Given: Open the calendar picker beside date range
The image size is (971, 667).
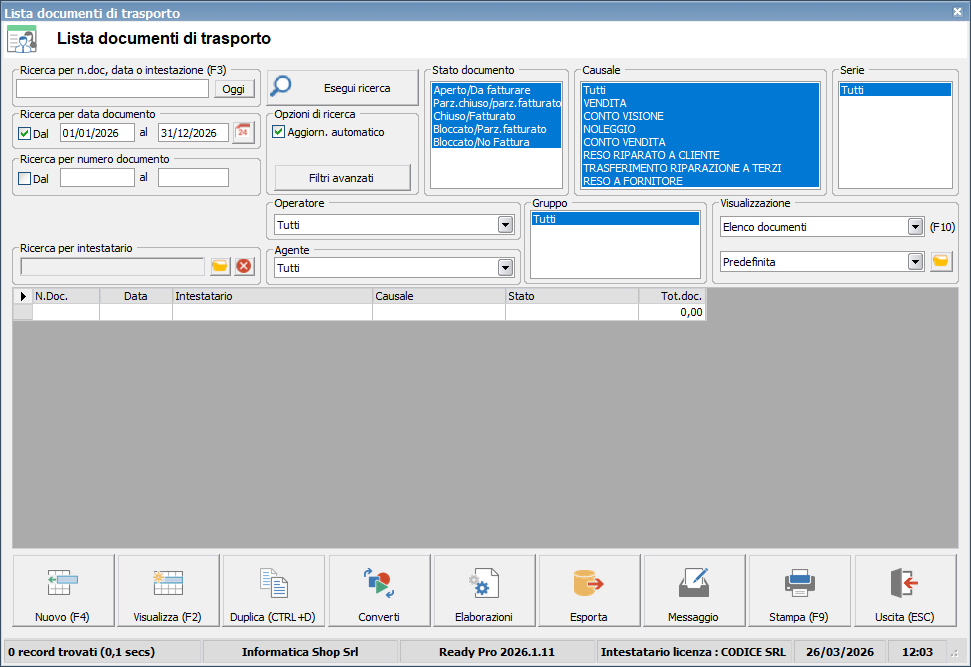Looking at the screenshot, I should pyautogui.click(x=243, y=133).
